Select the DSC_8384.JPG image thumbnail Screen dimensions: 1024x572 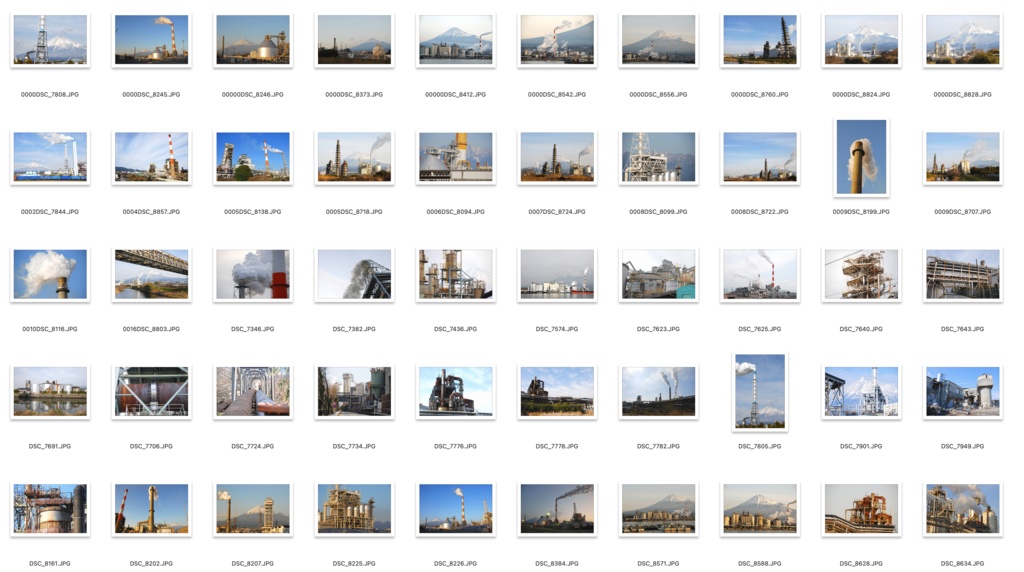[557, 509]
